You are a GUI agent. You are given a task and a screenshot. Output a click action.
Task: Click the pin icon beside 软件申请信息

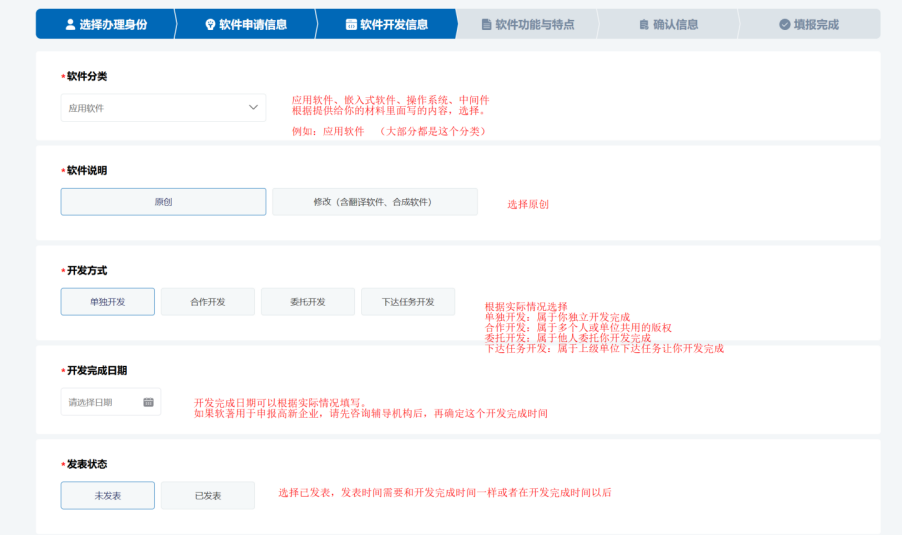[210, 24]
